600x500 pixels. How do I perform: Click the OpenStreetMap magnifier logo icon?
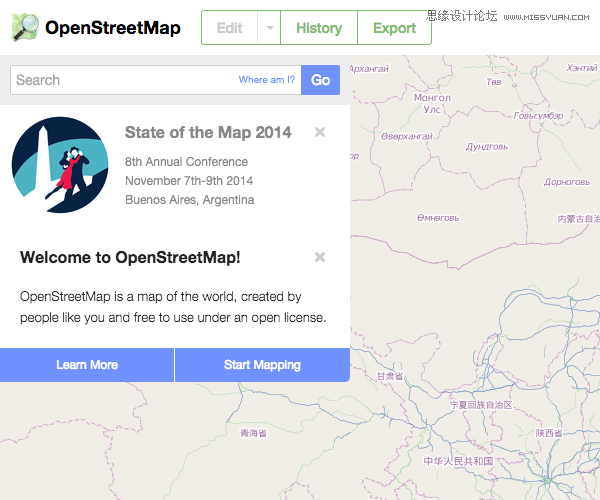coord(25,27)
